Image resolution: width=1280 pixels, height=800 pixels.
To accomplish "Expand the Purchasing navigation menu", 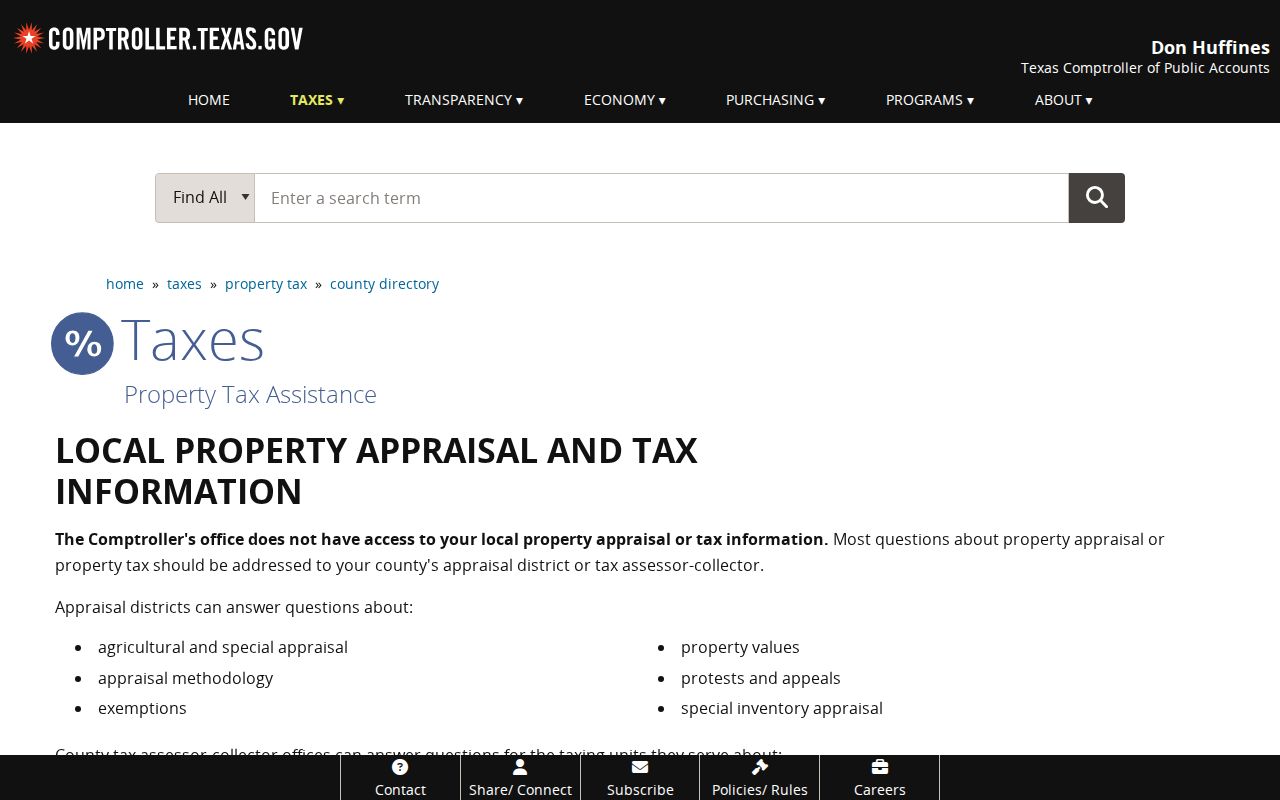I will click(776, 100).
